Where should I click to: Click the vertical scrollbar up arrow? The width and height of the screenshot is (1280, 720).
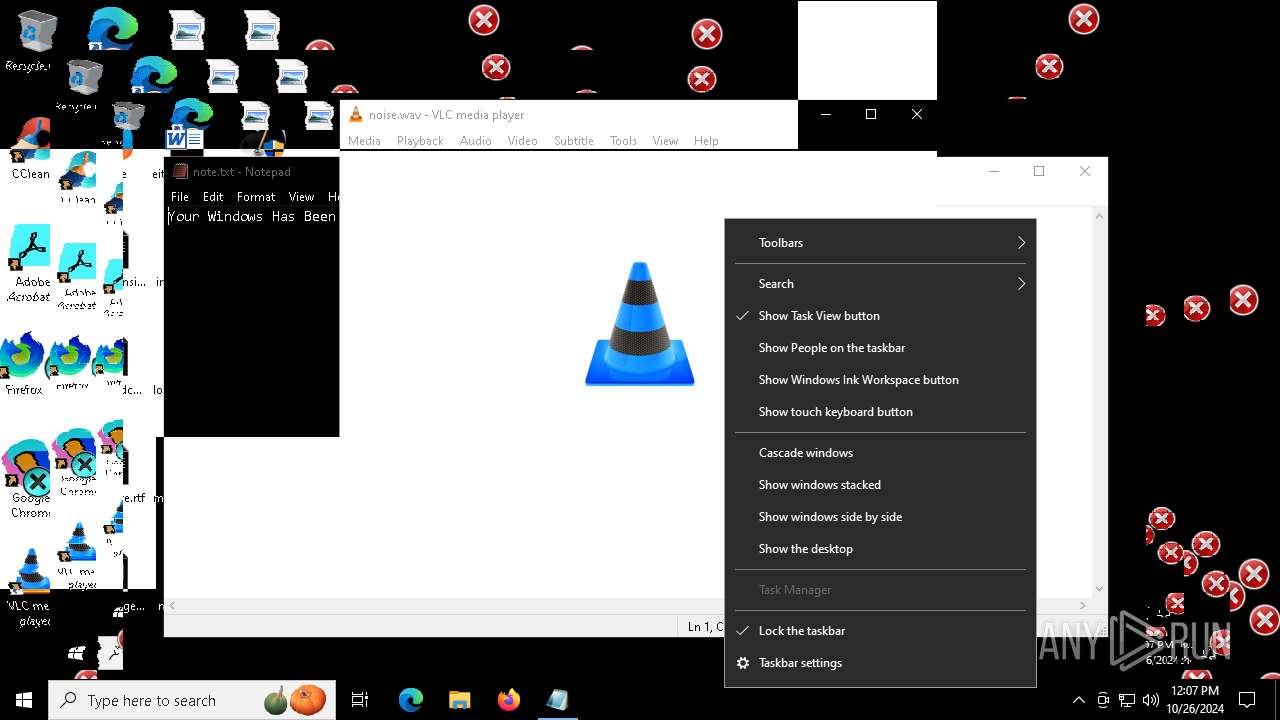[x=1100, y=216]
